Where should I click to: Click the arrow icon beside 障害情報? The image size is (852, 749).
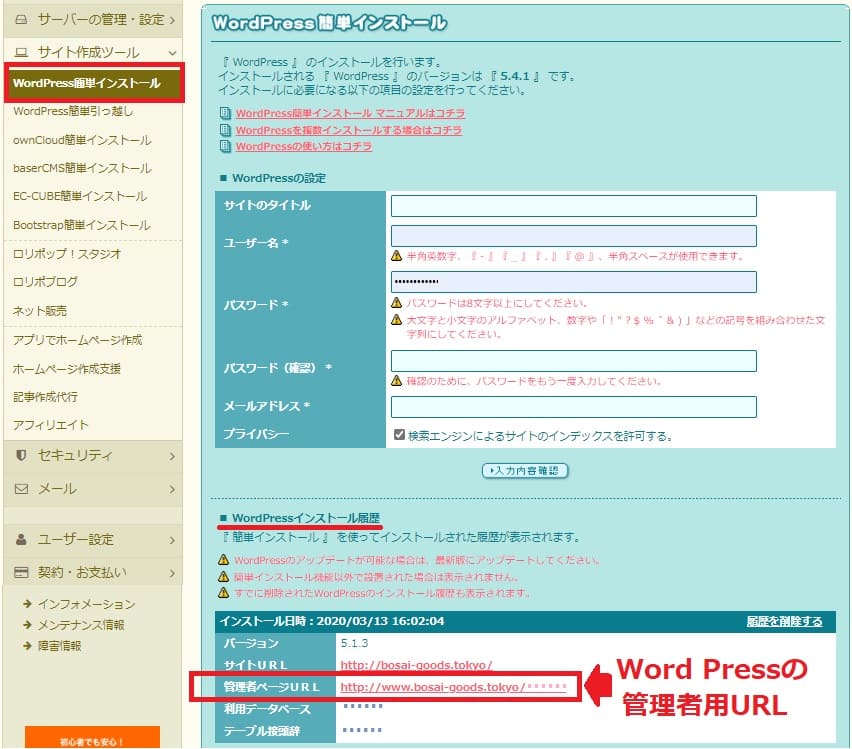coord(27,646)
